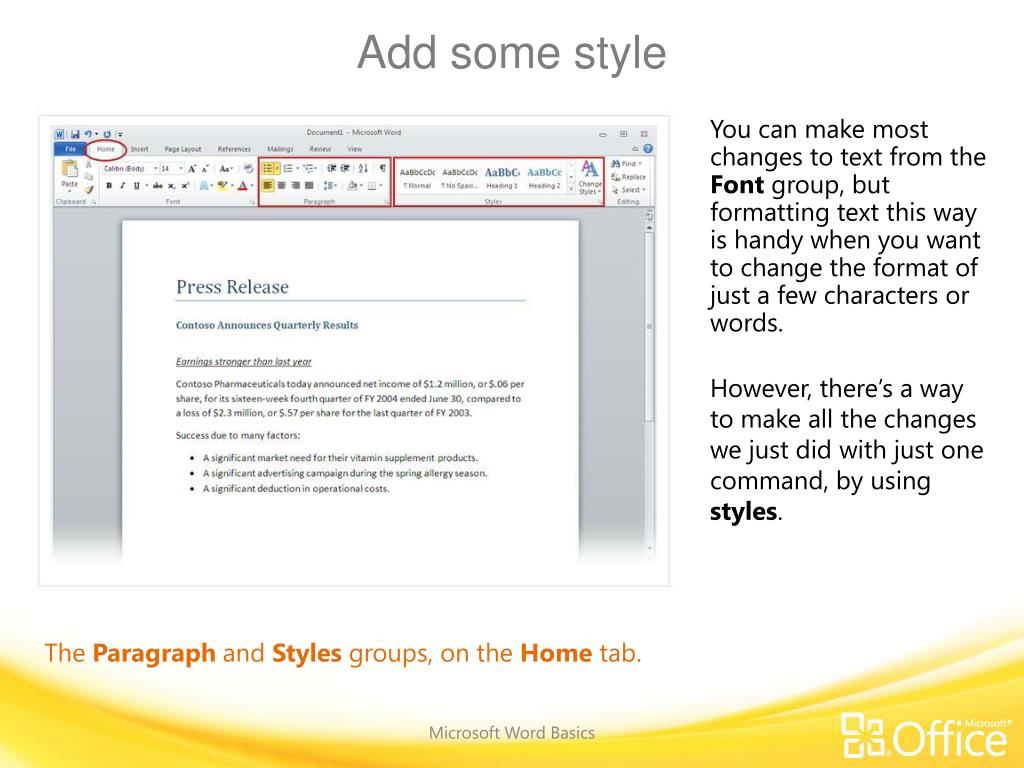Viewport: 1024px width, 768px height.
Task: Switch to the Page Layout tab
Action: pyautogui.click(x=183, y=149)
